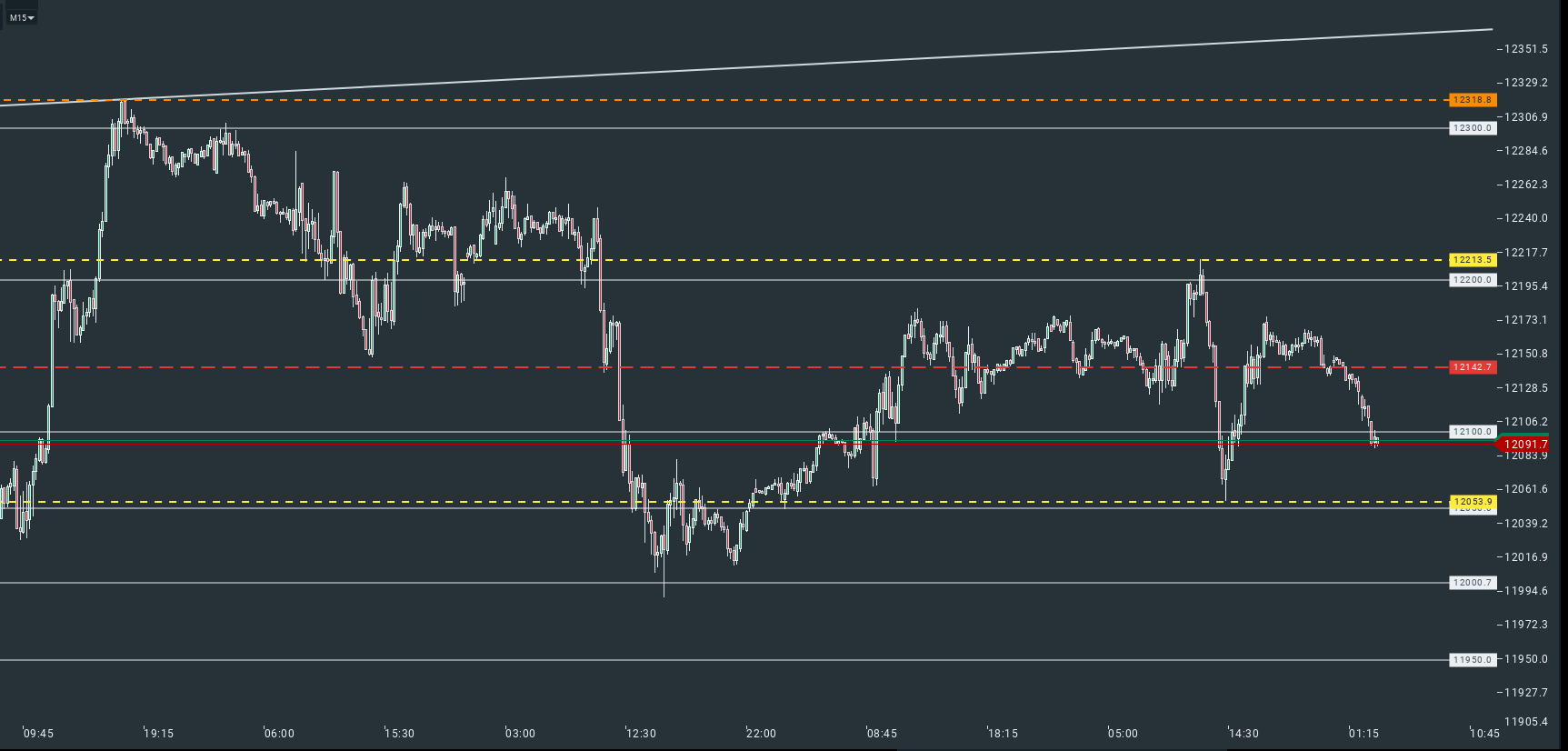Image resolution: width=1568 pixels, height=751 pixels.
Task: Click the 12351.5 price axis tick
Action: click(1525, 49)
